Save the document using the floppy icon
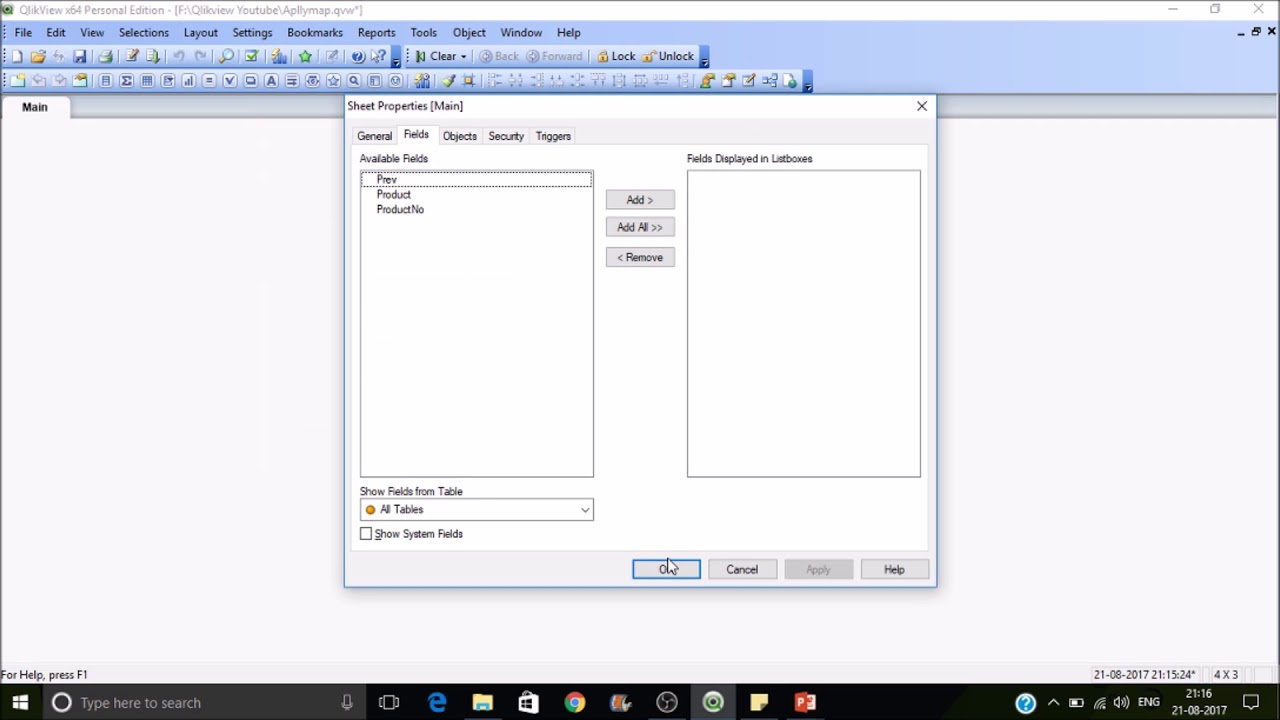The height and width of the screenshot is (720, 1280). (x=79, y=56)
